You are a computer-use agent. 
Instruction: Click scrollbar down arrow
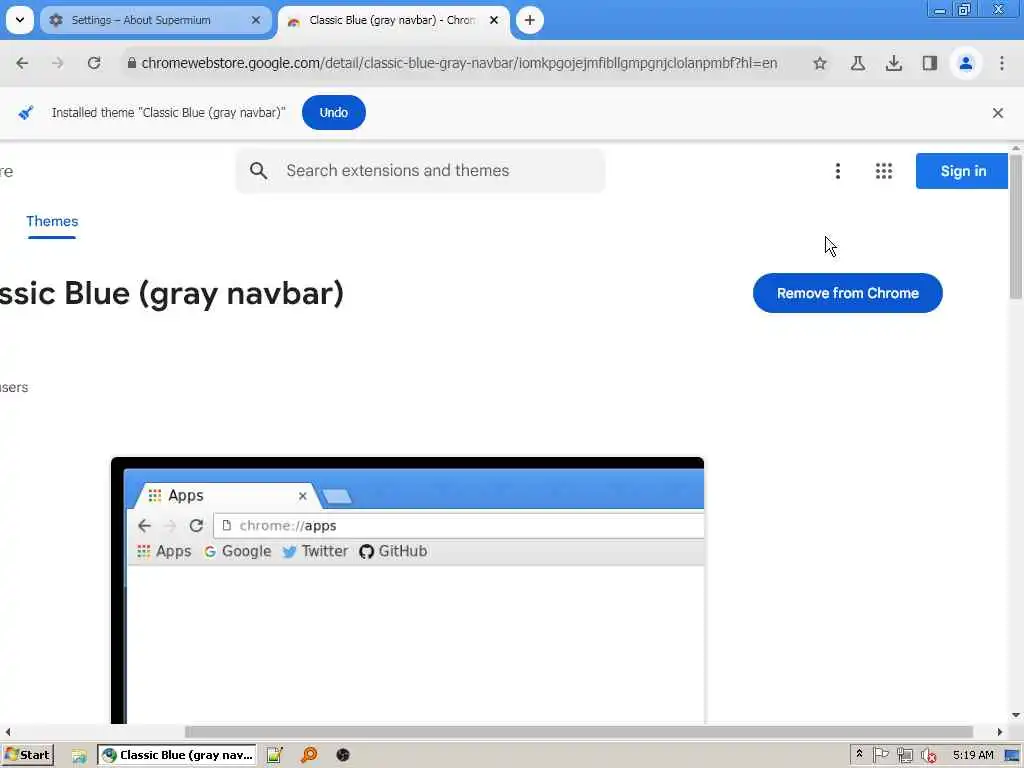point(1016,716)
